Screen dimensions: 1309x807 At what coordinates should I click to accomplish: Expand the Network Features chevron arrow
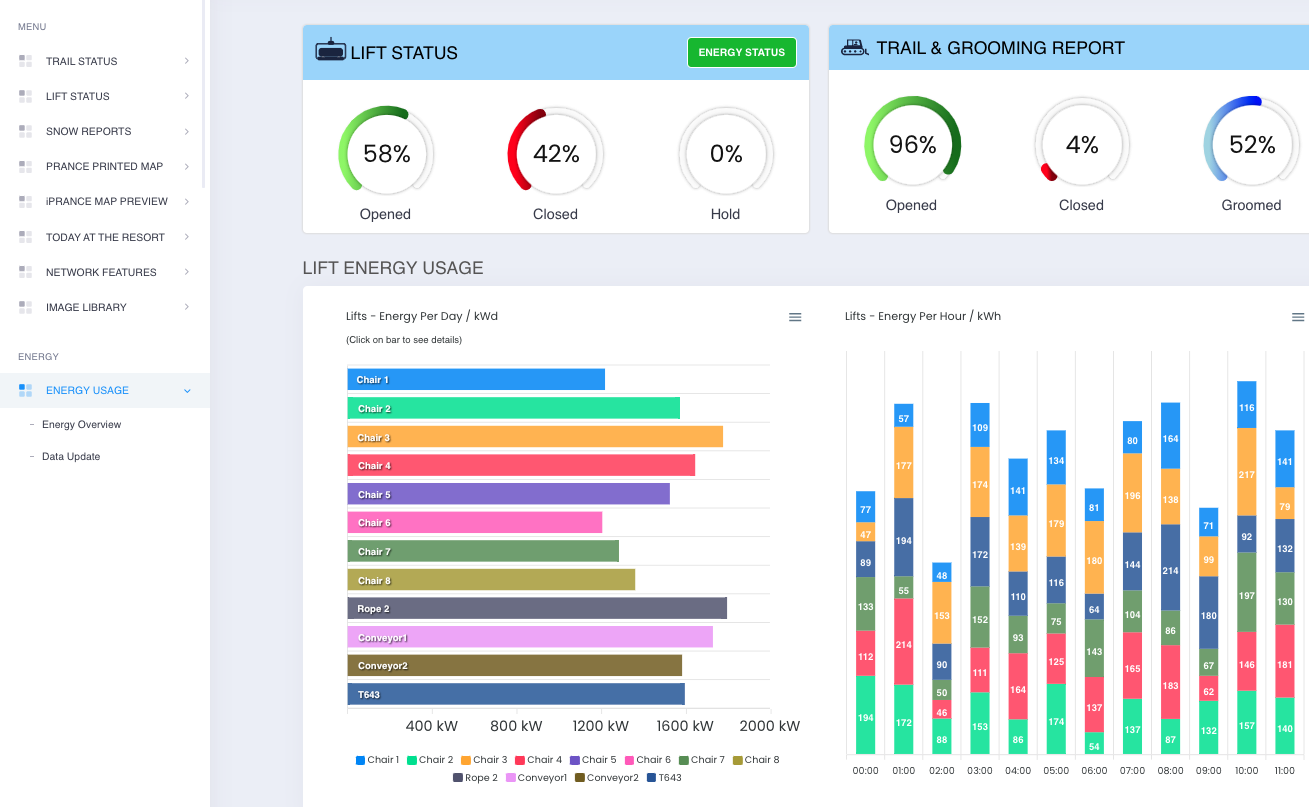pos(187,272)
